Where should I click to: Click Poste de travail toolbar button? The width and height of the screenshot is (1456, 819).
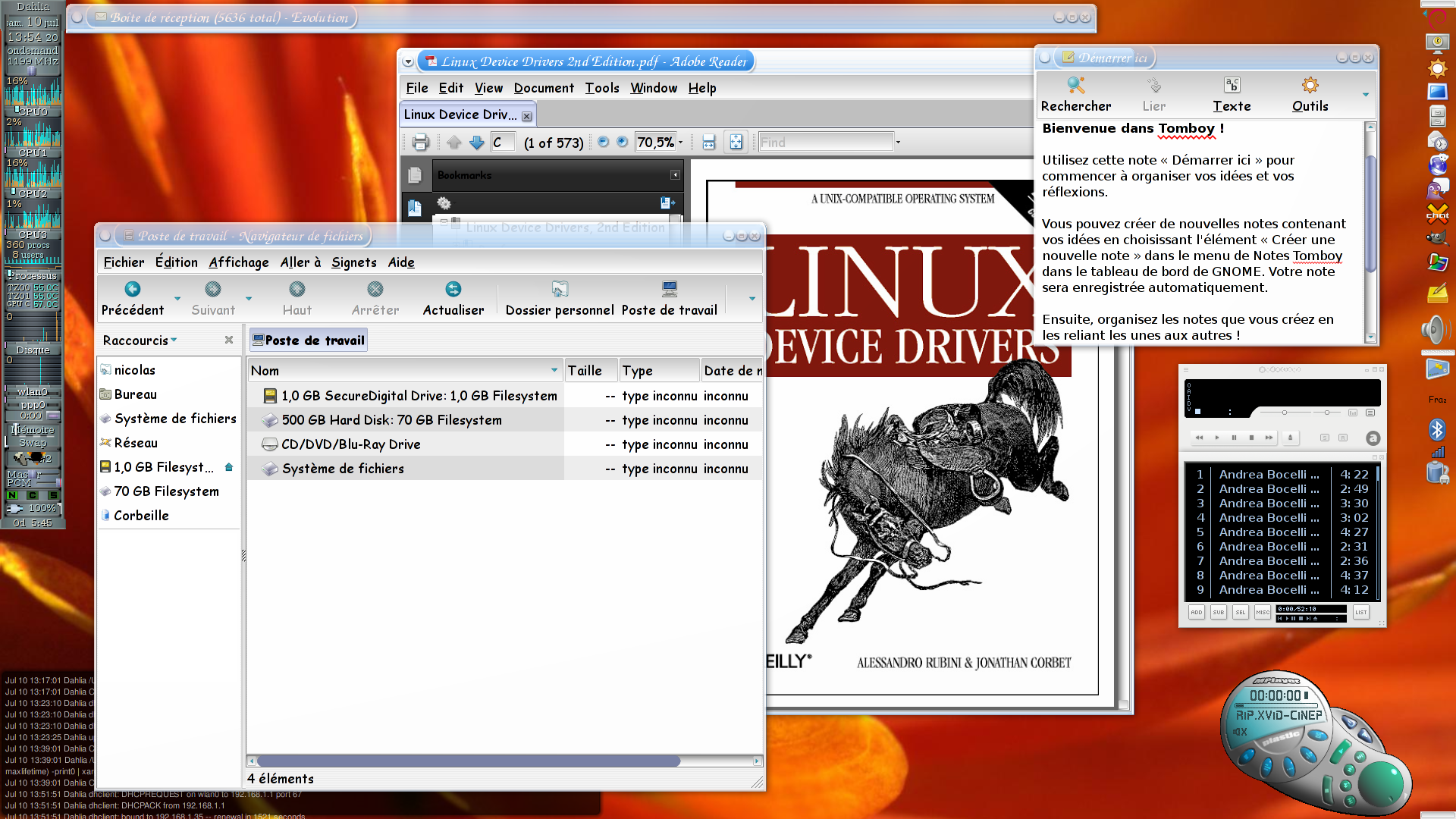coord(669,298)
